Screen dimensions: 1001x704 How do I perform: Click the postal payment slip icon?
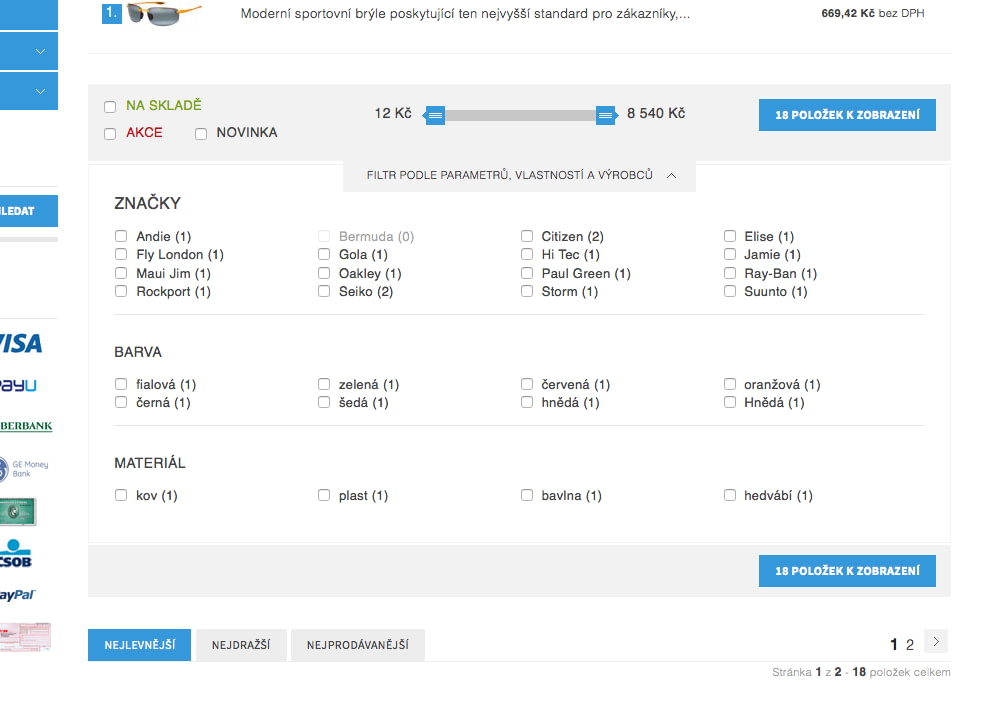point(25,637)
